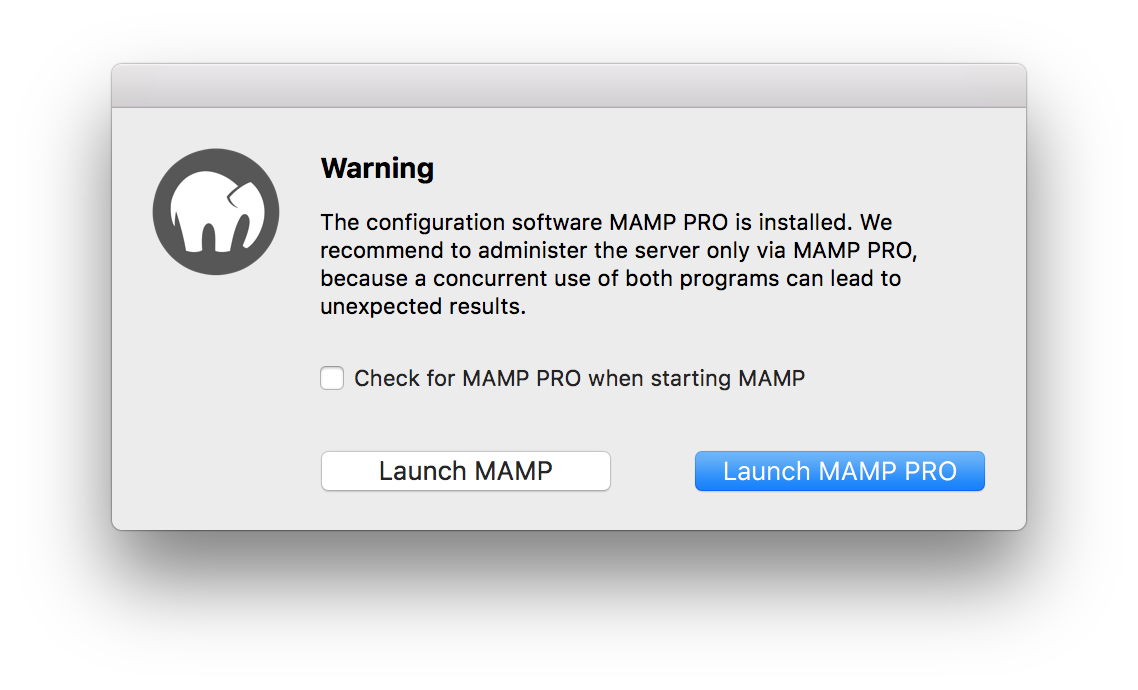Click 'MAMP PRO,' at the end of the second line
The height and width of the screenshot is (690, 1138).
point(856,250)
